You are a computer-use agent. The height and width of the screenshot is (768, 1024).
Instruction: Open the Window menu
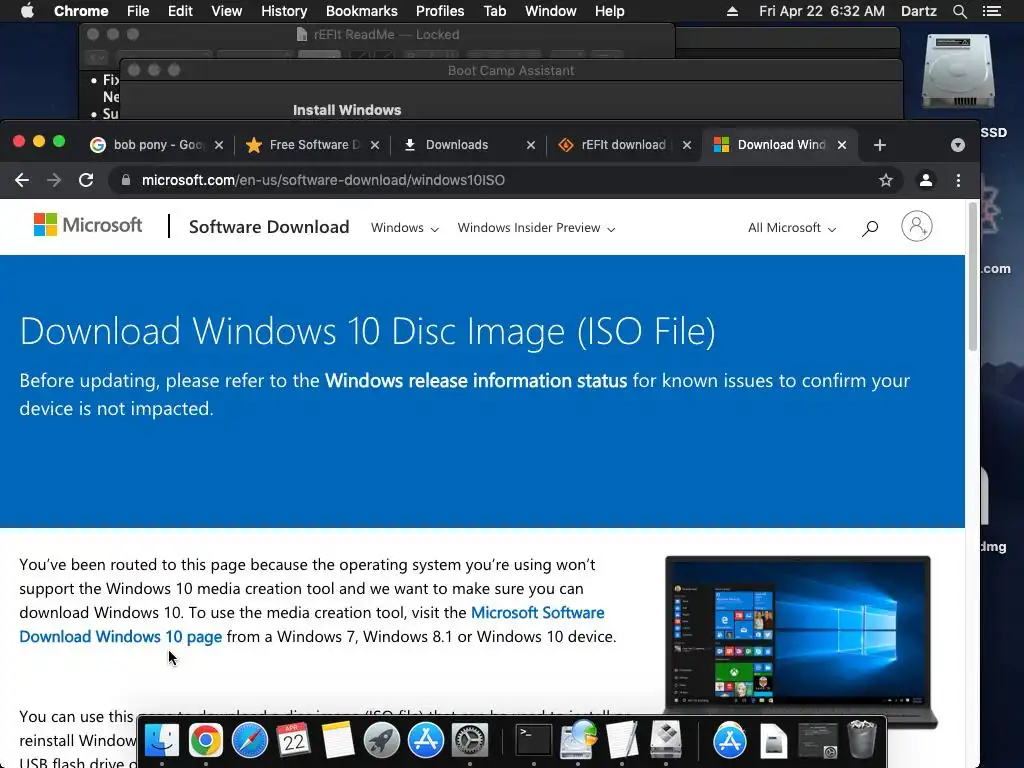click(551, 11)
